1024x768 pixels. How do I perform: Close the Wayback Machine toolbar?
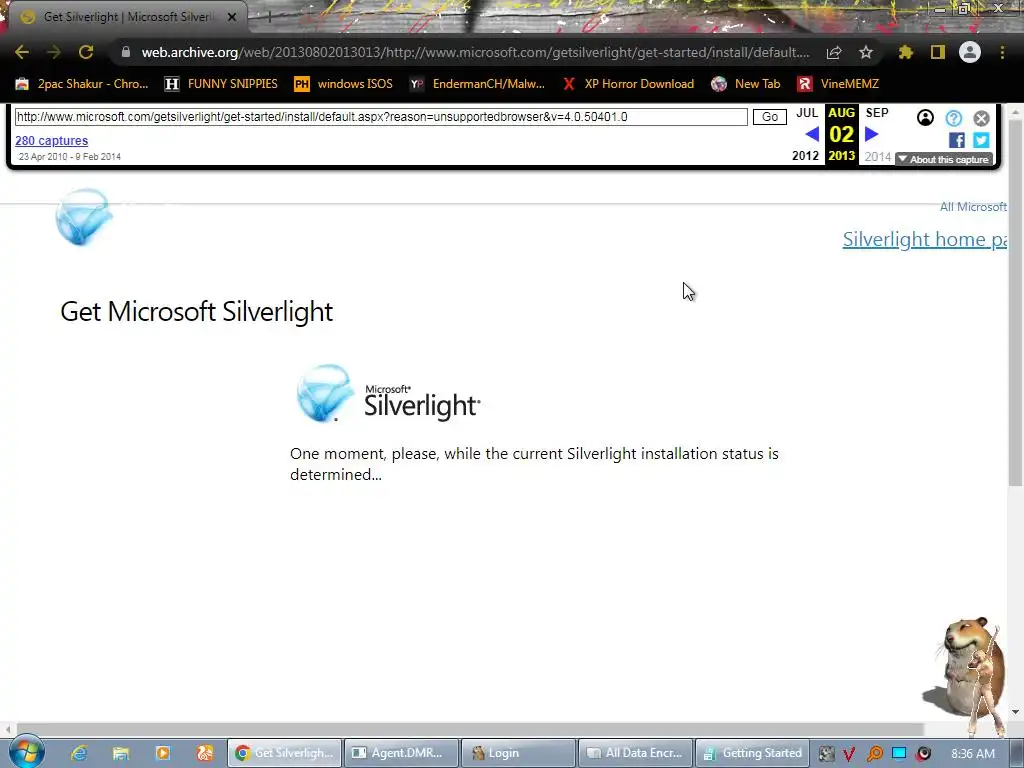(x=982, y=118)
